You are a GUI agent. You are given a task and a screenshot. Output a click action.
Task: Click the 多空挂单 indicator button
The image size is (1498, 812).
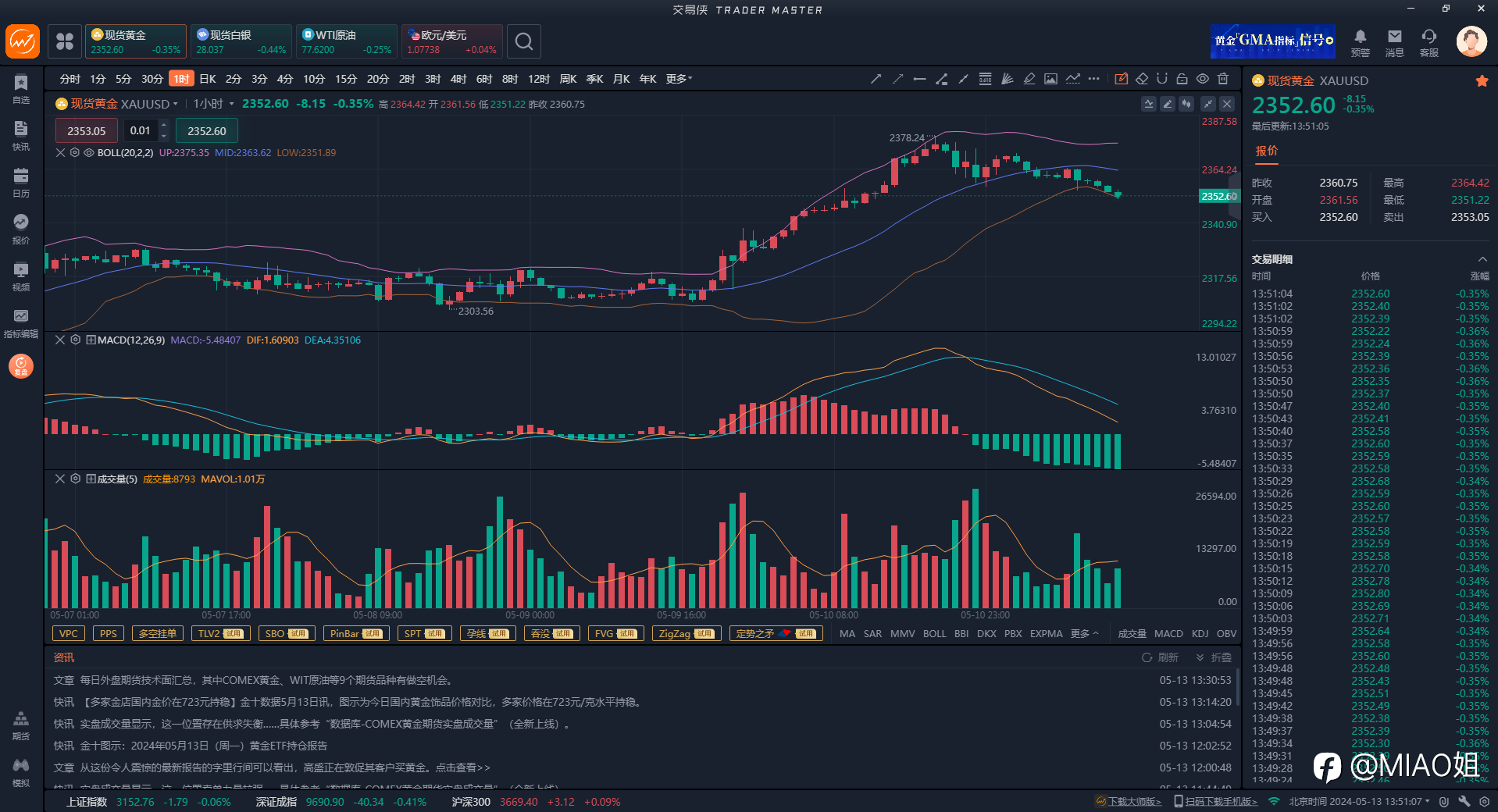click(158, 633)
